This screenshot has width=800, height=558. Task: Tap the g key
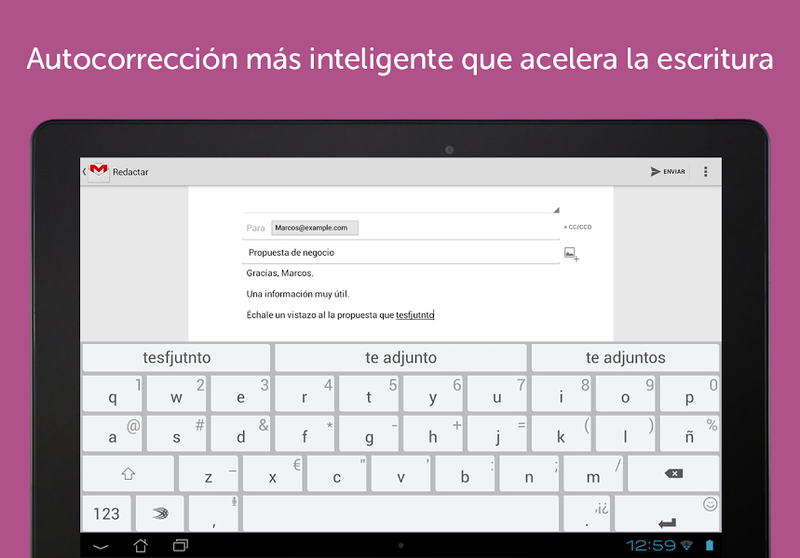(369, 434)
